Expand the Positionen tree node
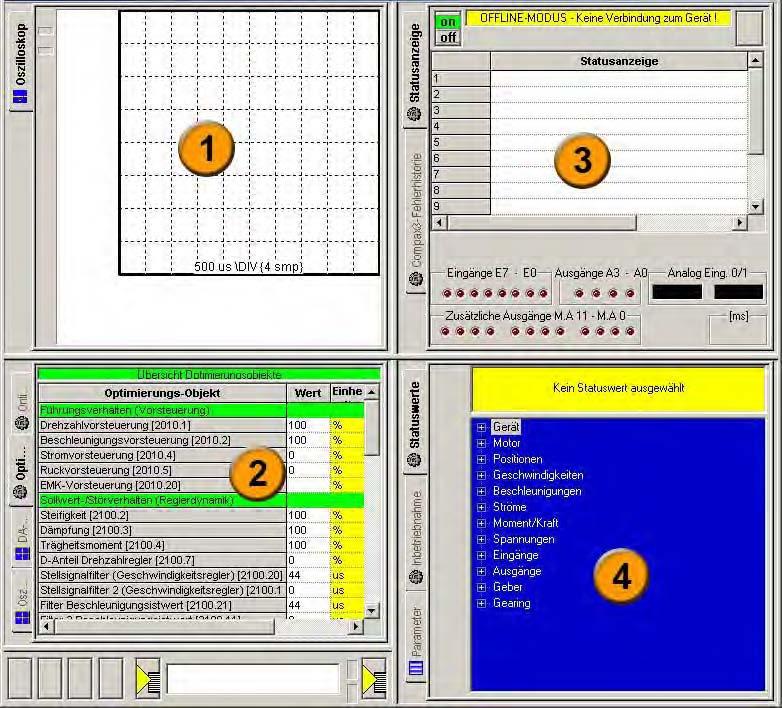This screenshot has height=708, width=782. pyautogui.click(x=481, y=459)
